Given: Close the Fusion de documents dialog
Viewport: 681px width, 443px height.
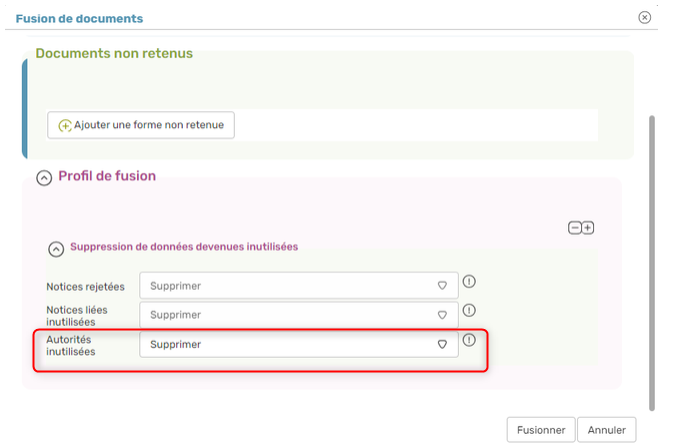Looking at the screenshot, I should [645, 17].
